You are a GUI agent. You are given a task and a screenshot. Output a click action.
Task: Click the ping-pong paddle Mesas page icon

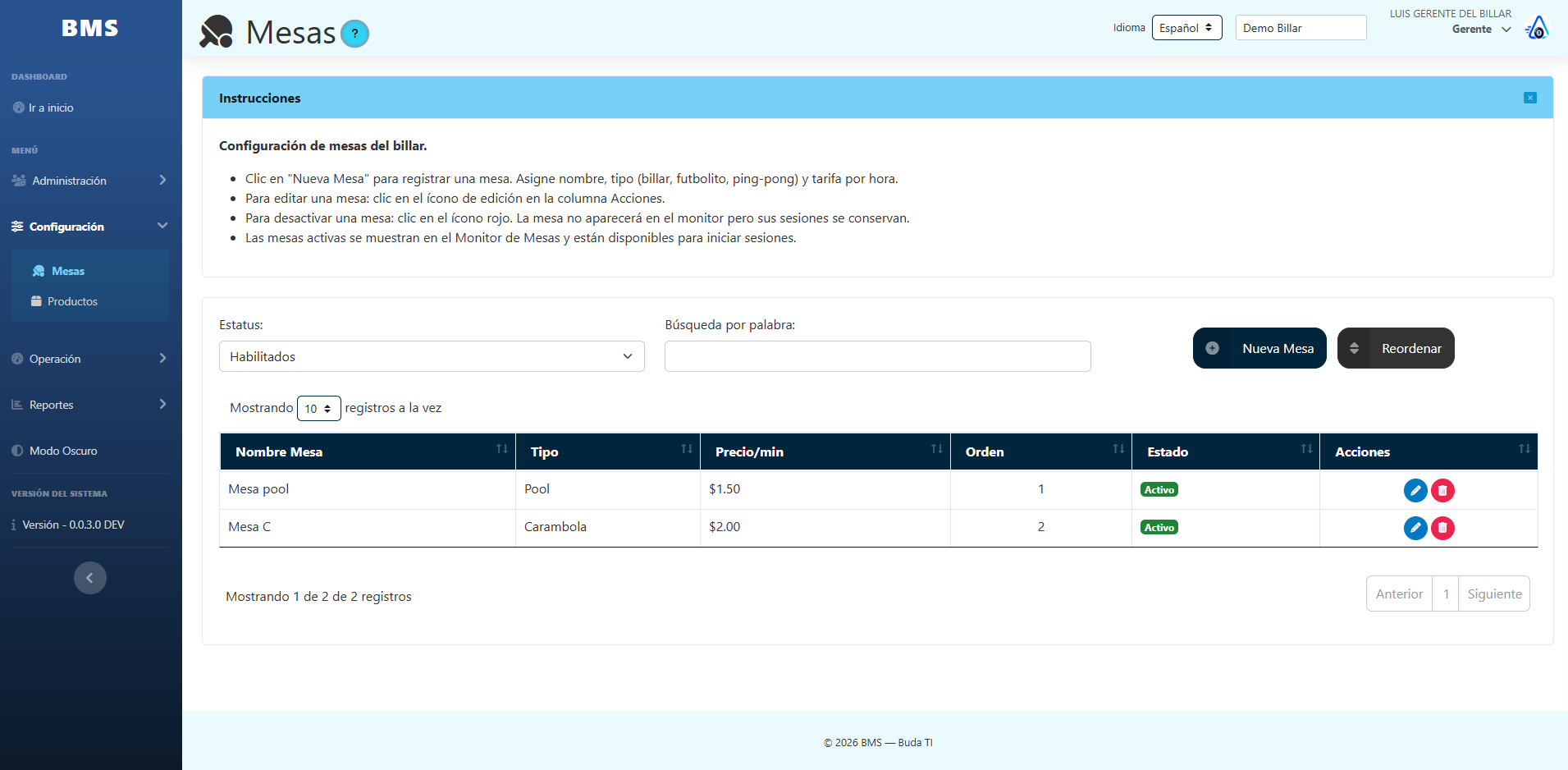click(x=217, y=32)
